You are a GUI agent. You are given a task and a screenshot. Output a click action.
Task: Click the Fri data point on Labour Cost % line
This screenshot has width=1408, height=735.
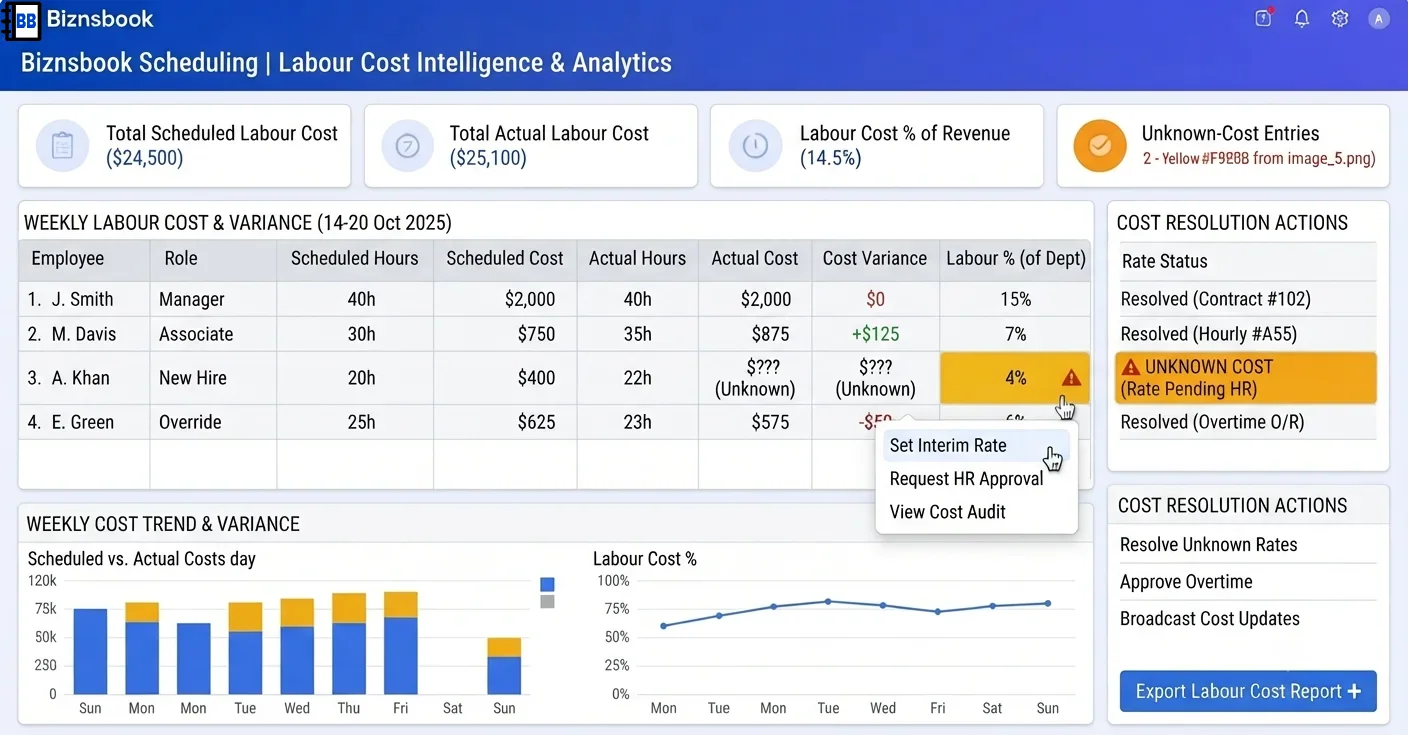(937, 611)
